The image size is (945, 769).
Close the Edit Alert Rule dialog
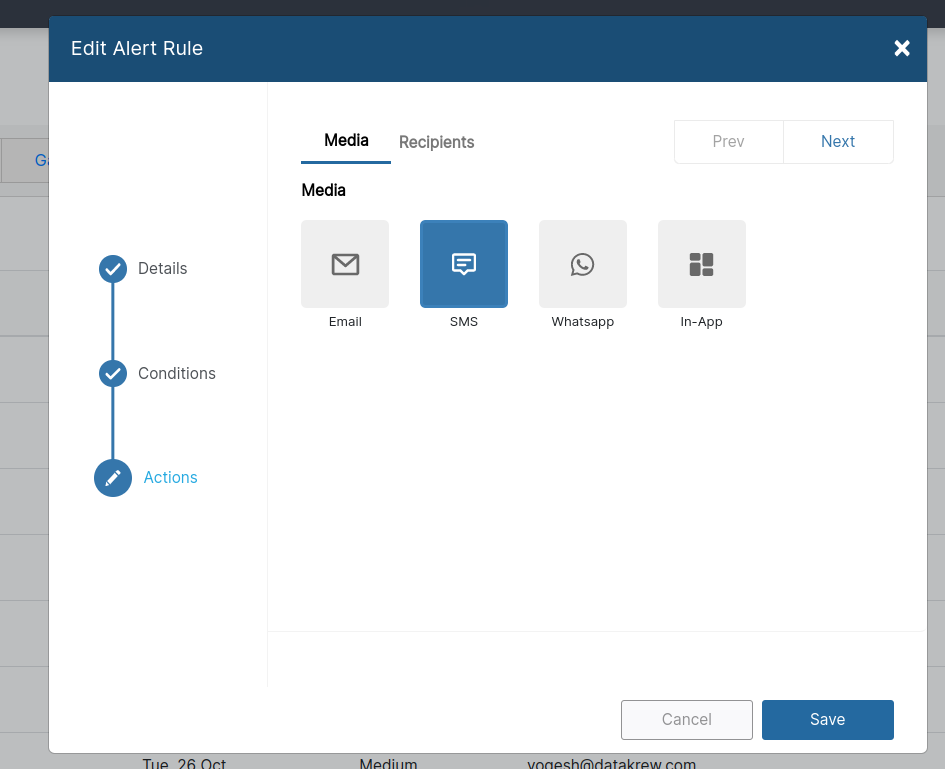901,47
